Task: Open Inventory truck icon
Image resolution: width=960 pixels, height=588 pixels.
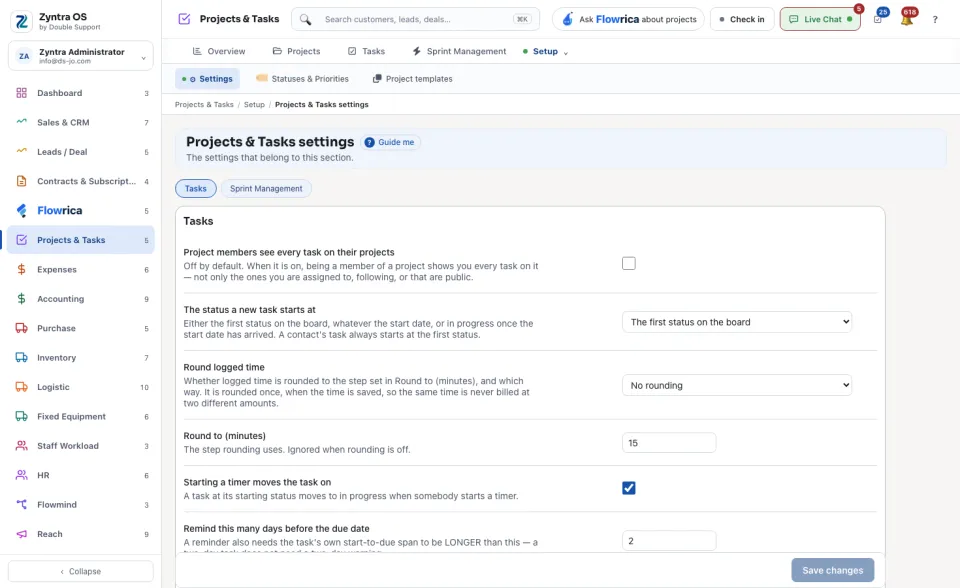Action: 21,357
